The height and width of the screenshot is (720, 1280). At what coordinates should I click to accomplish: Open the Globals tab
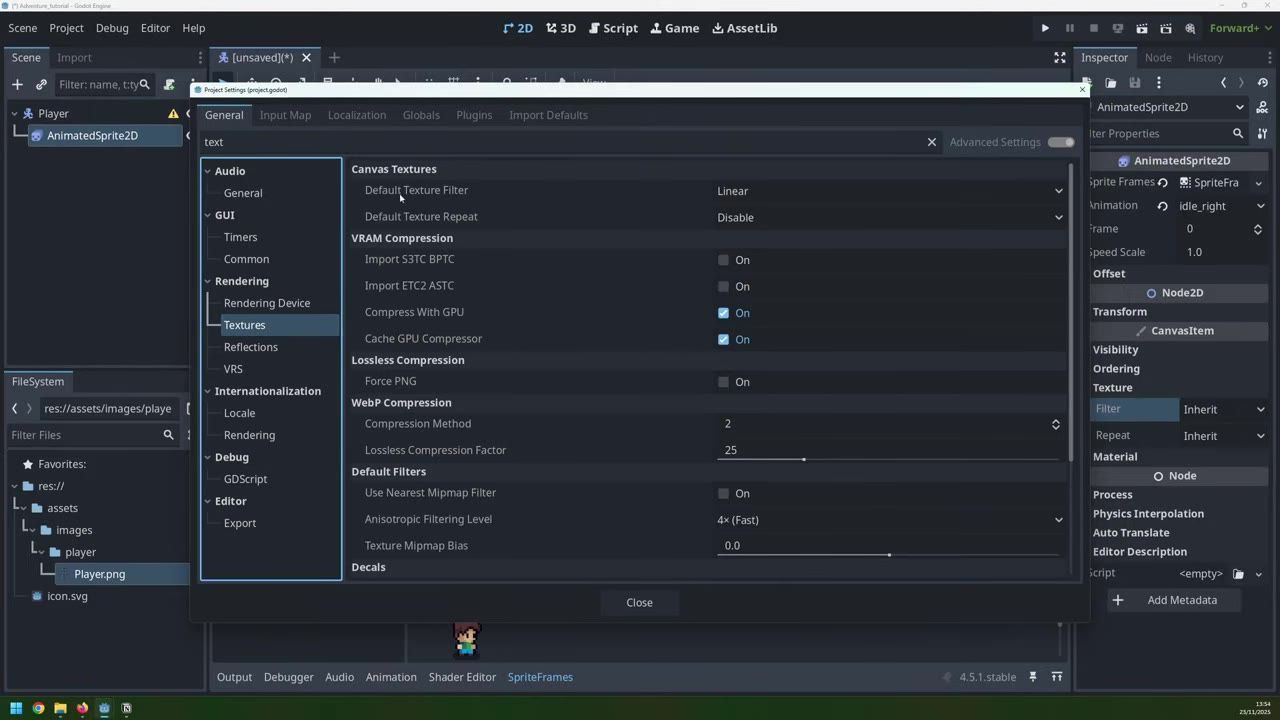coord(421,115)
